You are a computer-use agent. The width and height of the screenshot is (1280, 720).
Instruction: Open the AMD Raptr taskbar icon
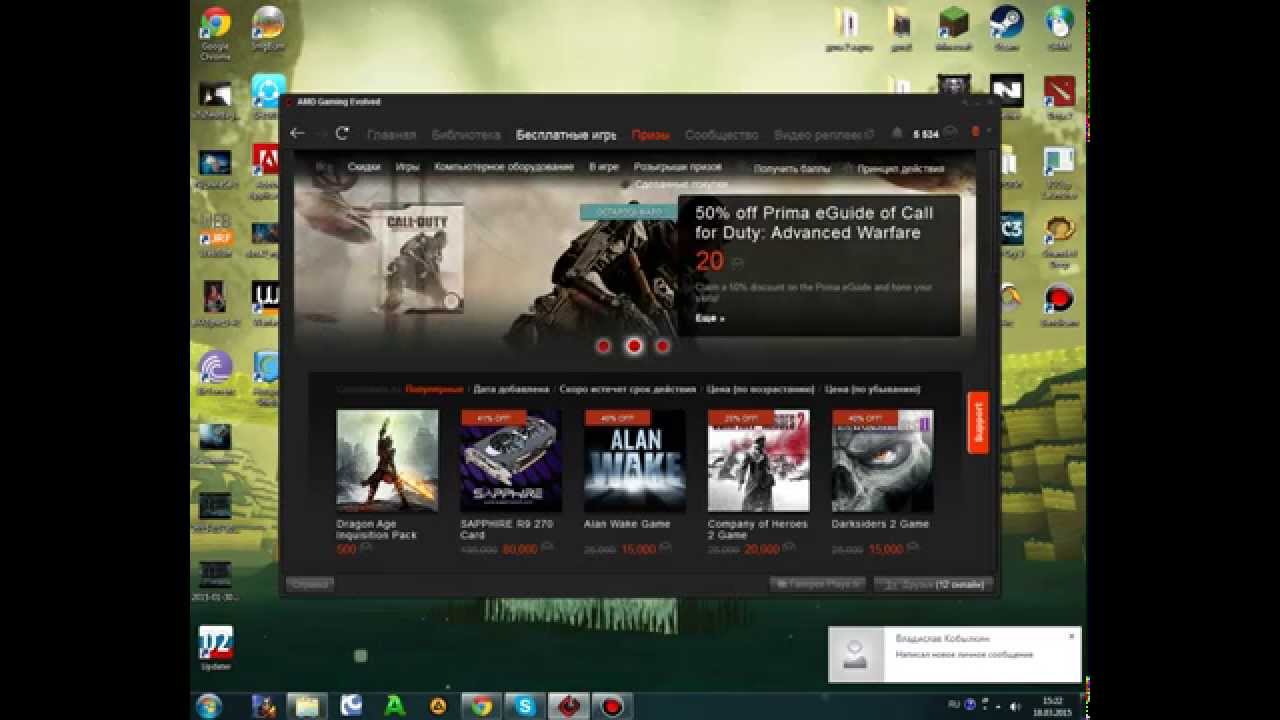(569, 705)
